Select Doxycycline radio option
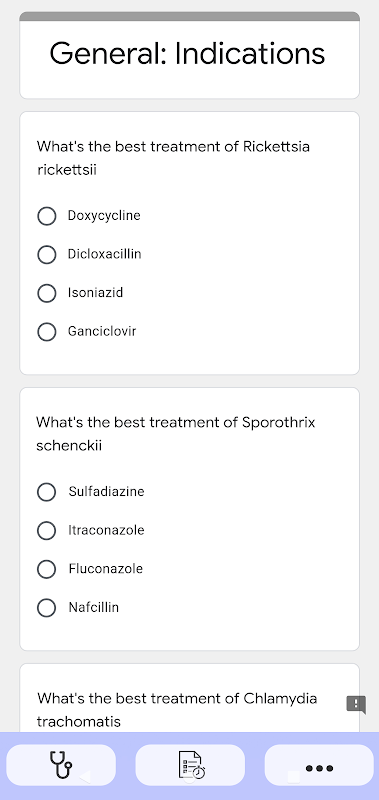Viewport: 379px width, 800px height. tap(46, 216)
